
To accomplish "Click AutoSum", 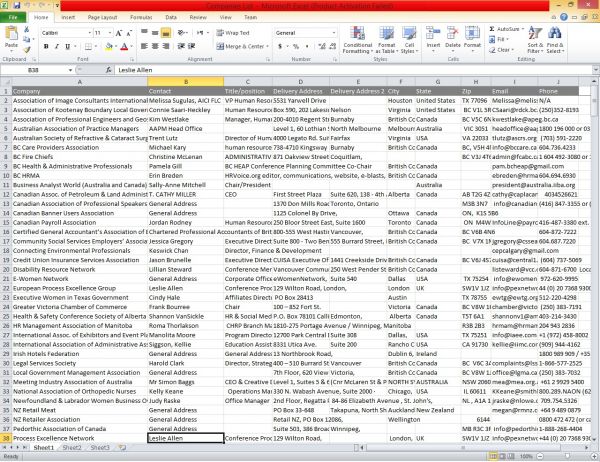I will point(505,29).
